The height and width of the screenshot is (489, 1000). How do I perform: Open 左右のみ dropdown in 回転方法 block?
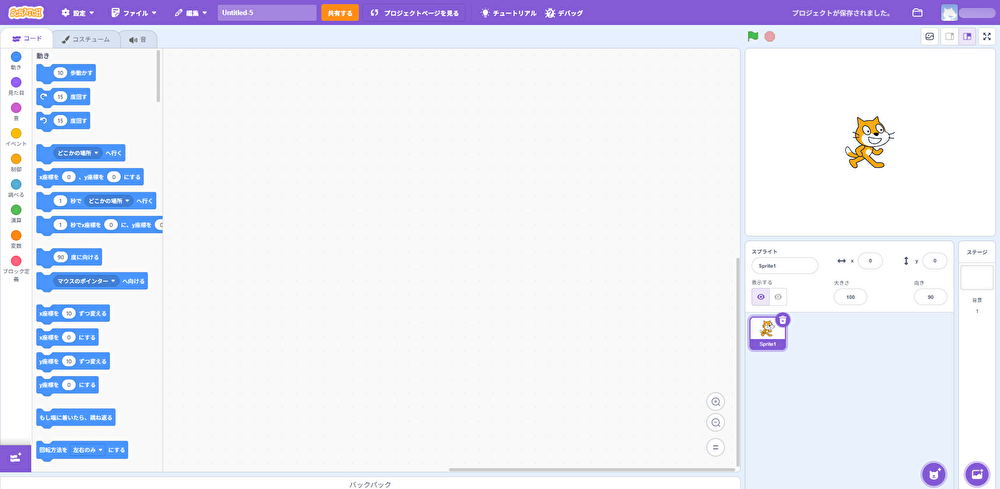point(87,449)
